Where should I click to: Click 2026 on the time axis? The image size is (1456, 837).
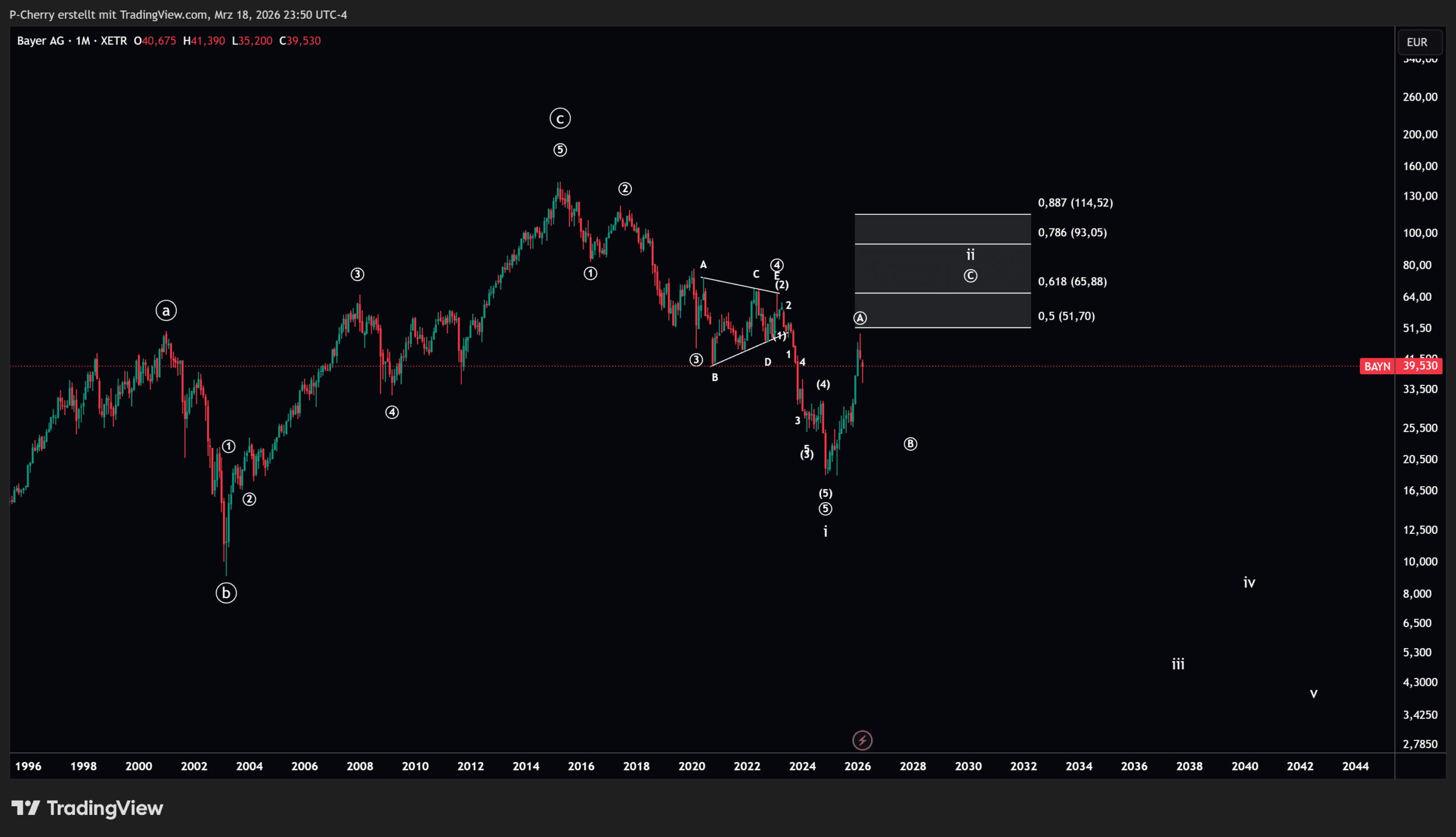click(857, 766)
